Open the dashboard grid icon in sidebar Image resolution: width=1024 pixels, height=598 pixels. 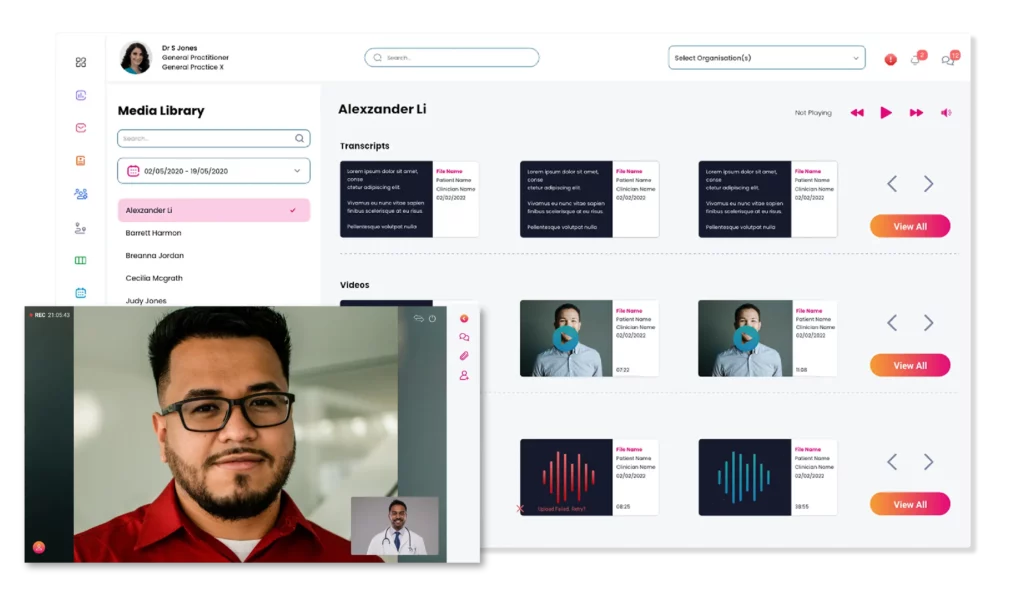tap(80, 62)
